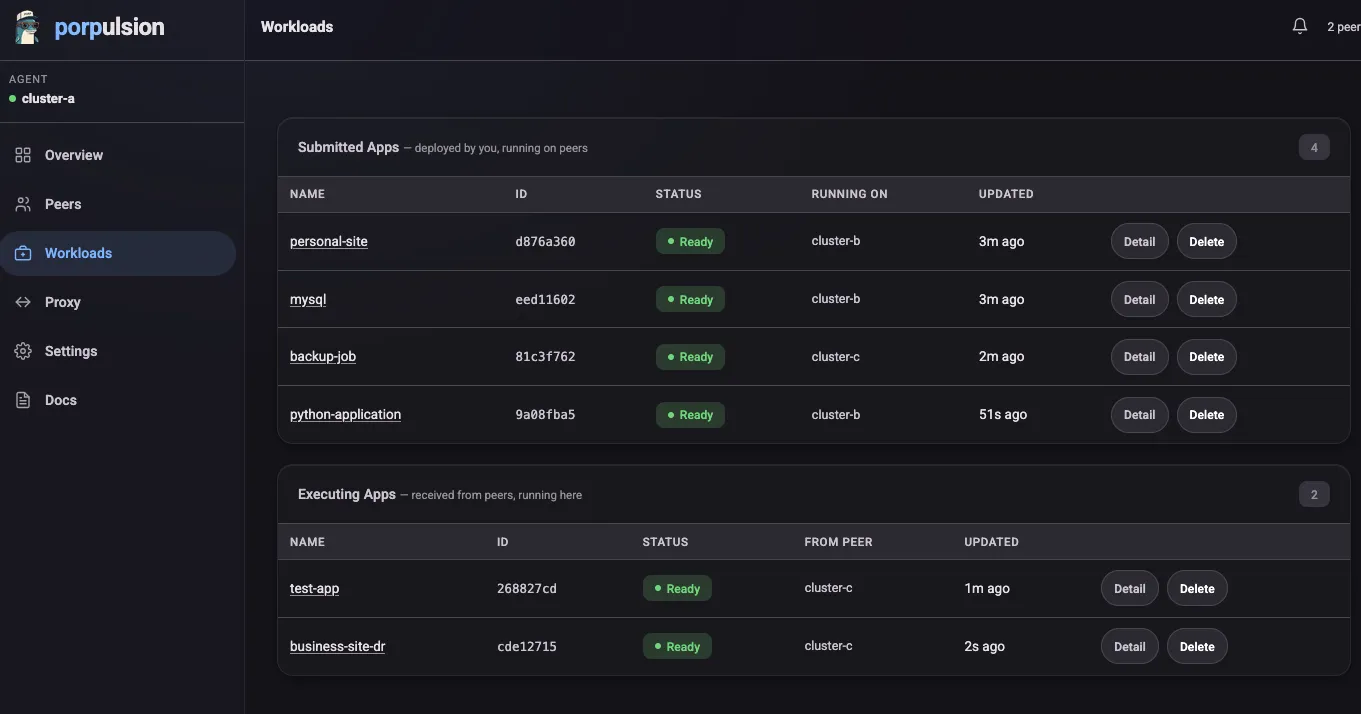Go to the Proxy menu item
The image size is (1361, 714).
pos(62,302)
